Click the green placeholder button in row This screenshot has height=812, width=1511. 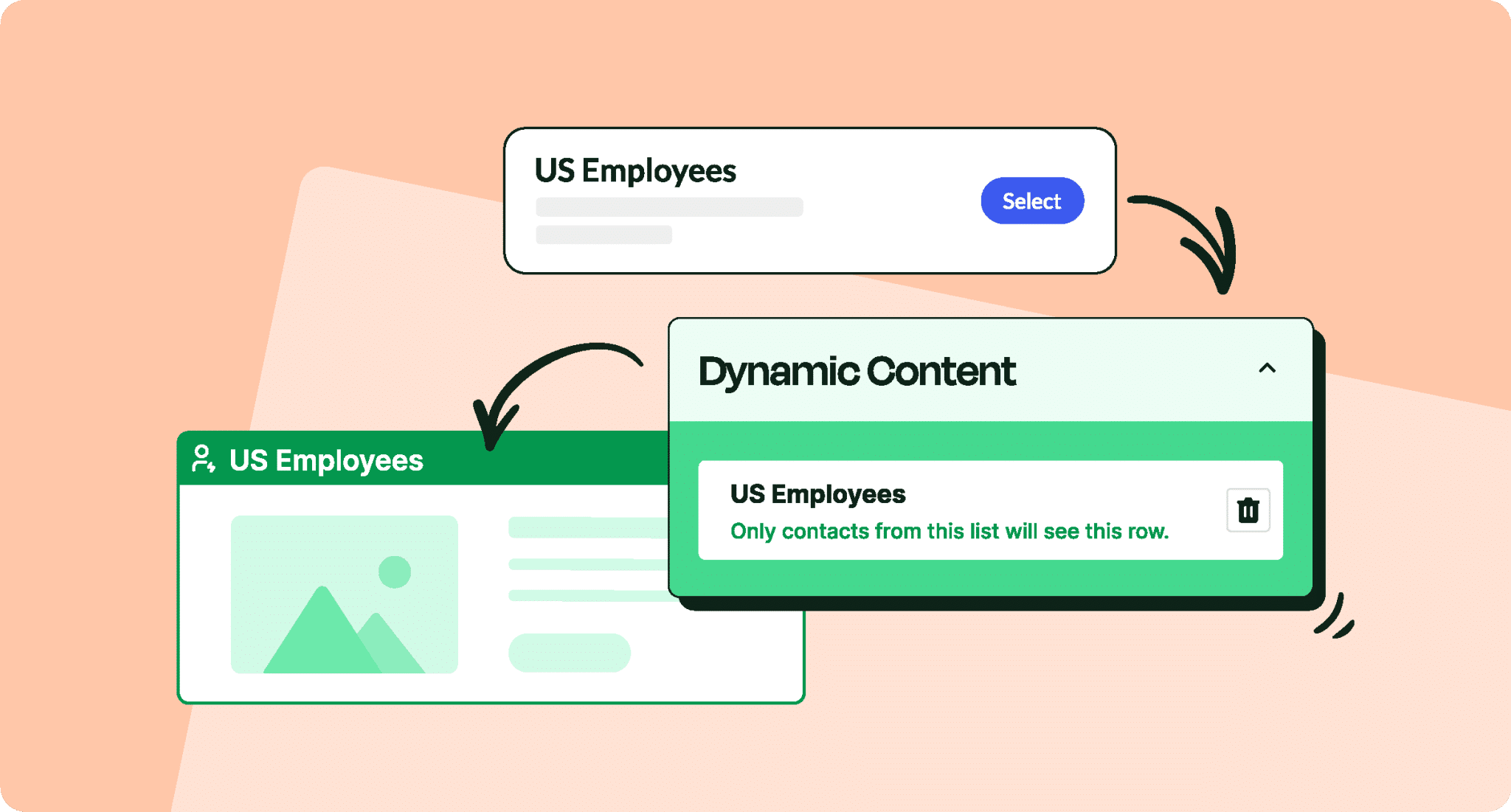click(x=570, y=653)
